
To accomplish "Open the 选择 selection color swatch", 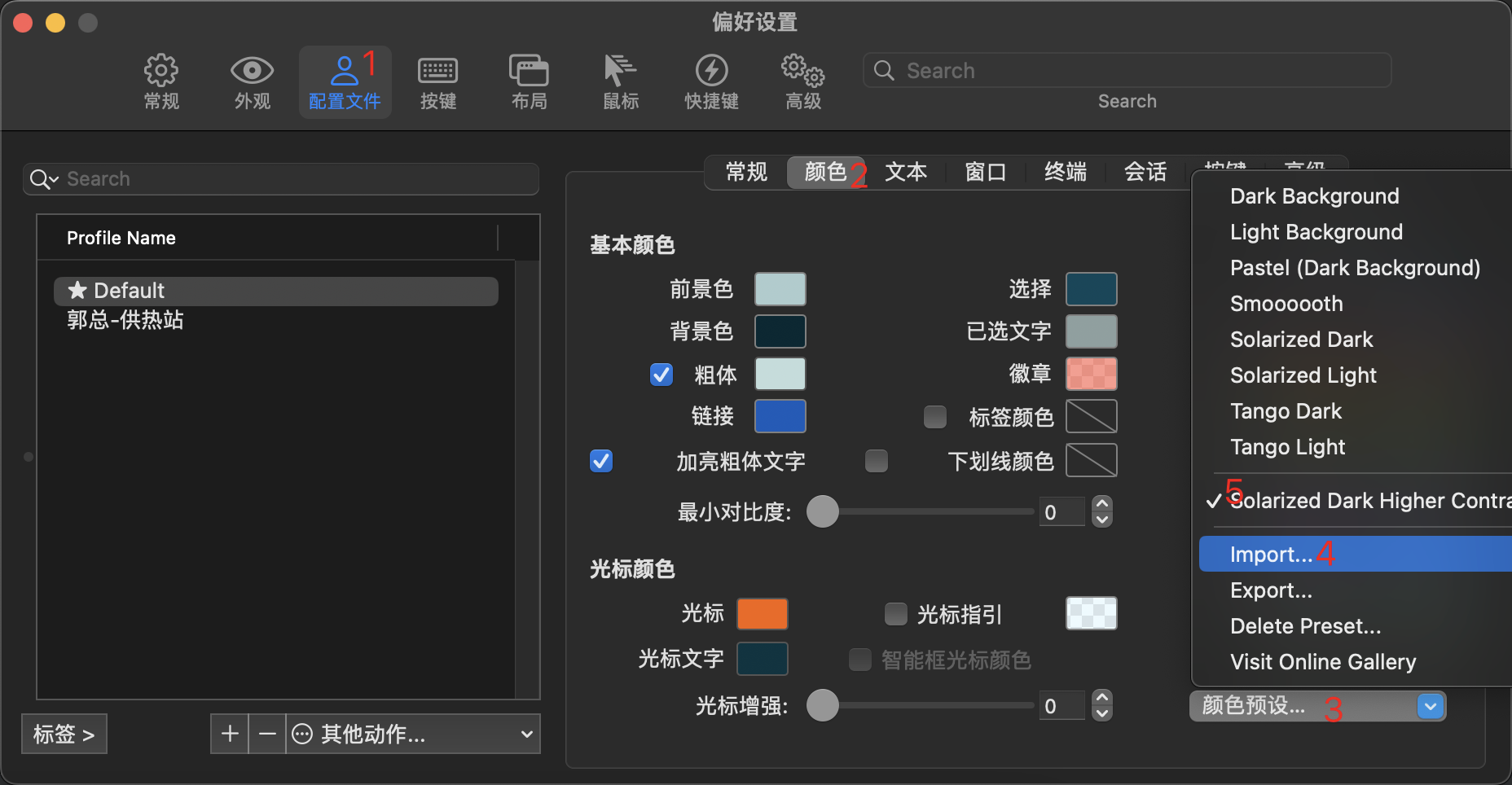I will [x=1092, y=289].
